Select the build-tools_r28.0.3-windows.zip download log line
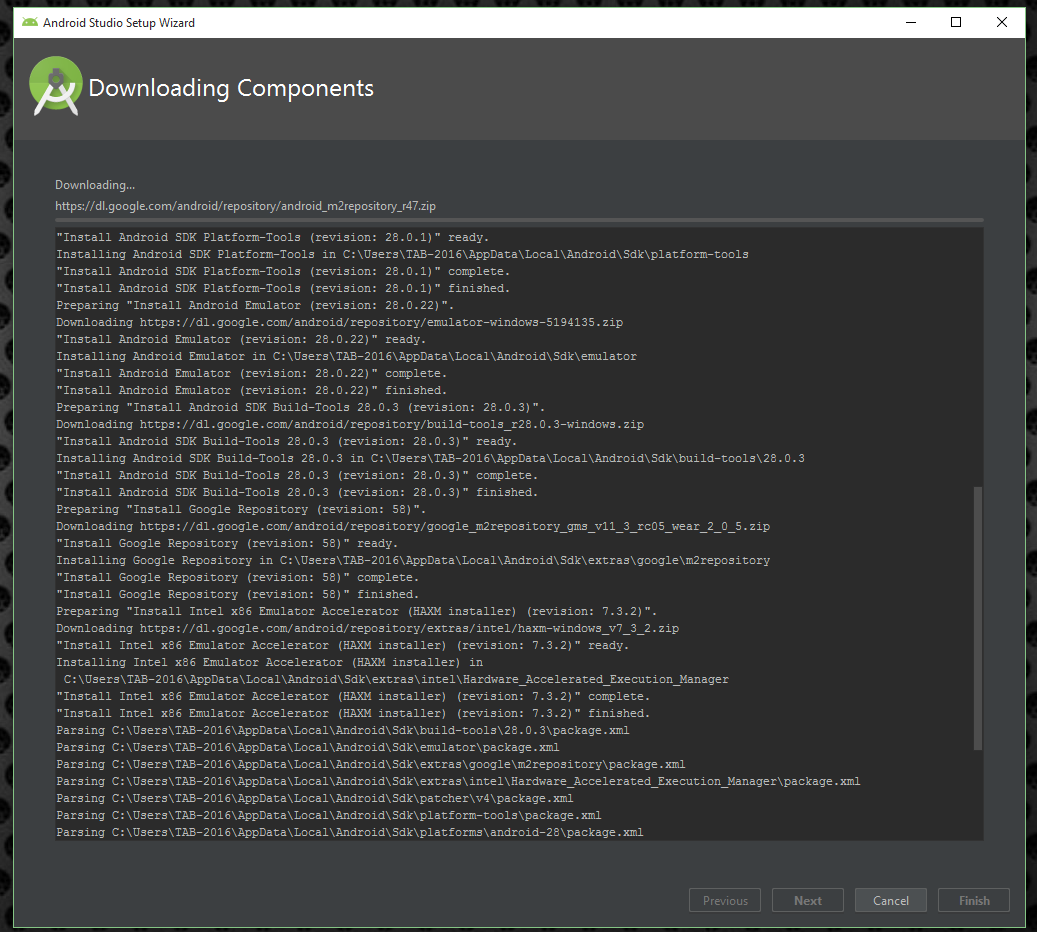Screen dimensions: 1037x932 click(350, 424)
